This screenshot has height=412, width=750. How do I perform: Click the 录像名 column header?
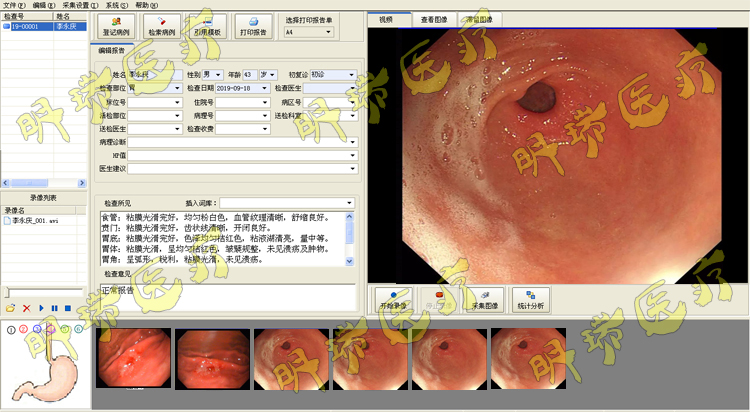tap(38, 210)
